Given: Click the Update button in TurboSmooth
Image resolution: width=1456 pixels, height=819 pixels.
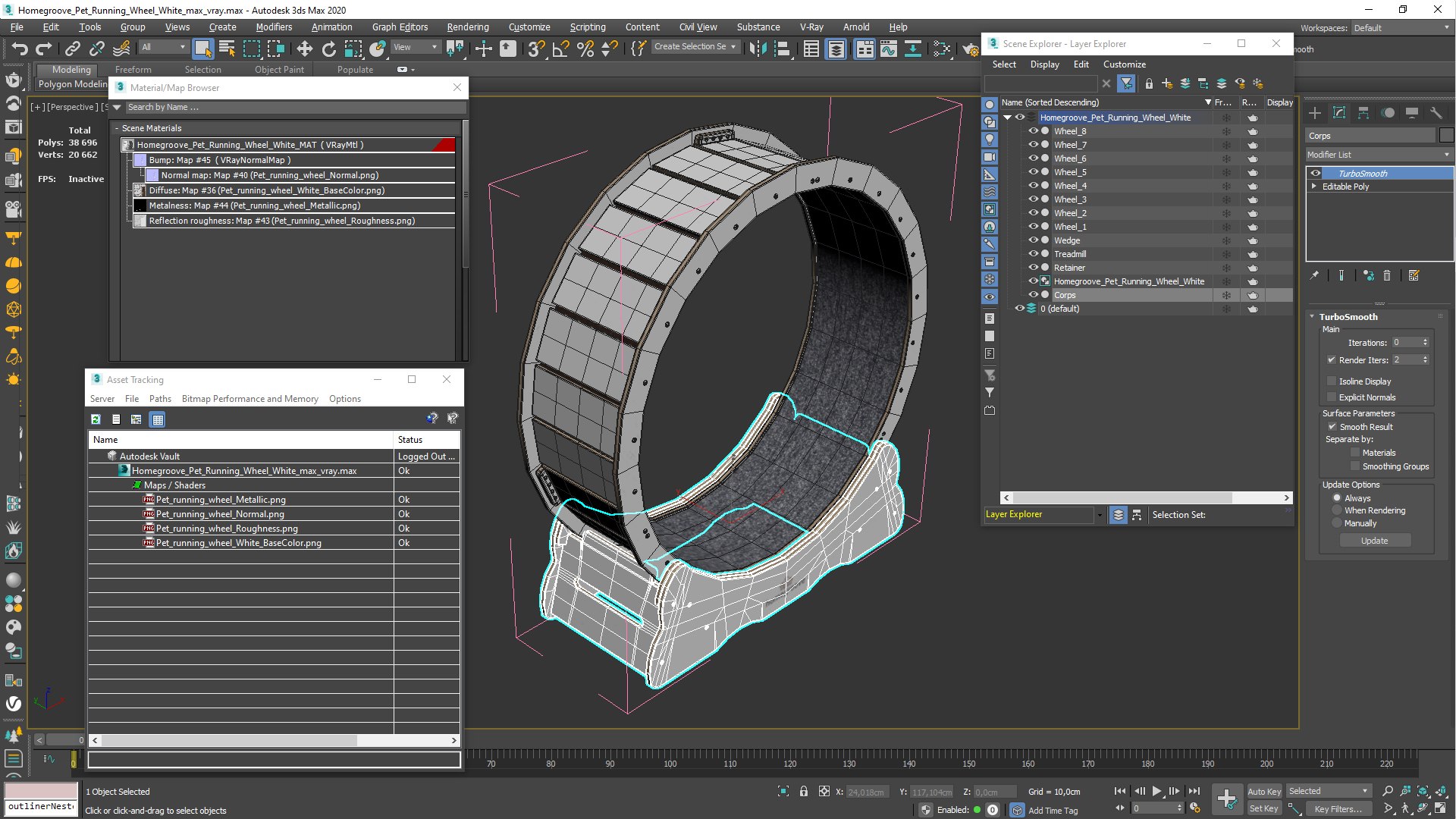Looking at the screenshot, I should click(1374, 541).
